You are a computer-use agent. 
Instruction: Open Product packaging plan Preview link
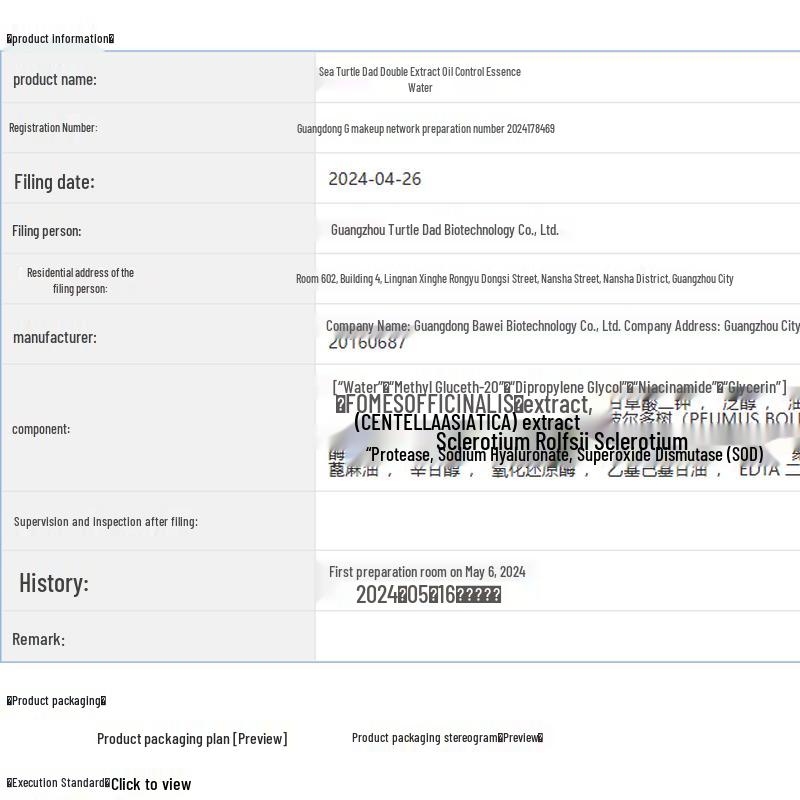pos(192,738)
